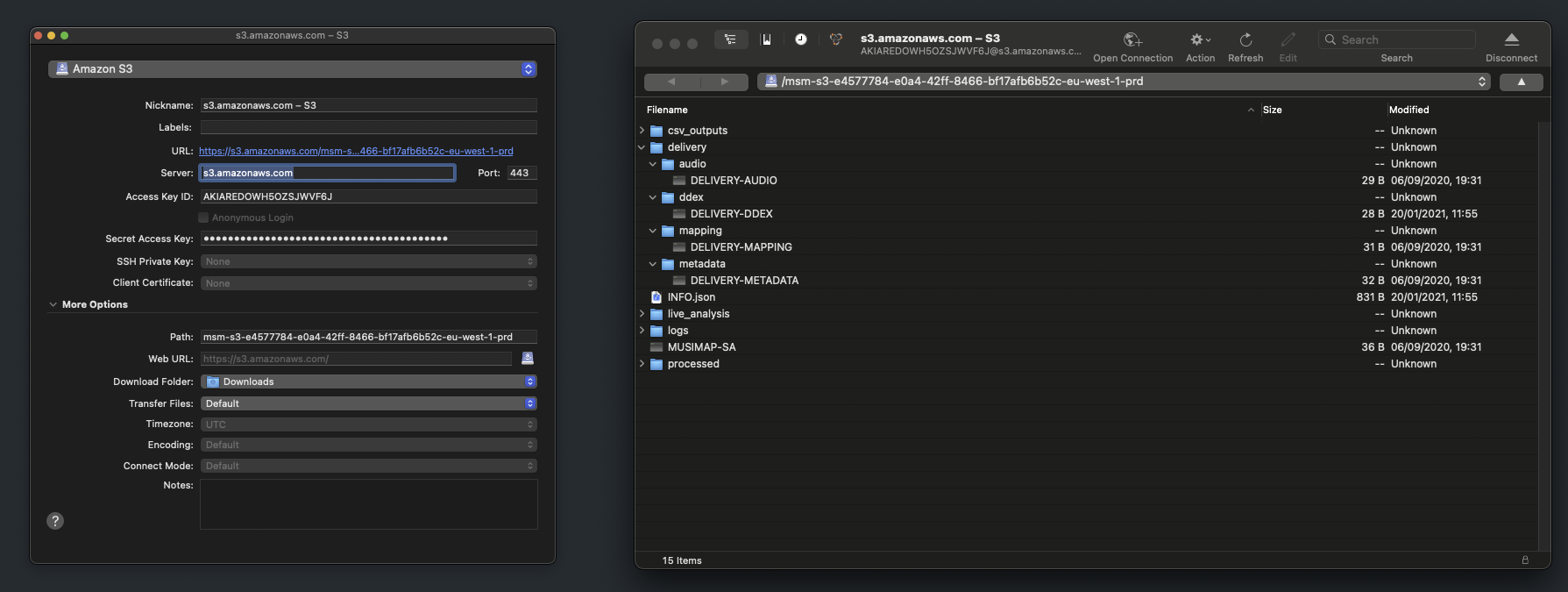1568x592 pixels.
Task: Disconnect from the S3 server
Action: coord(1511,39)
